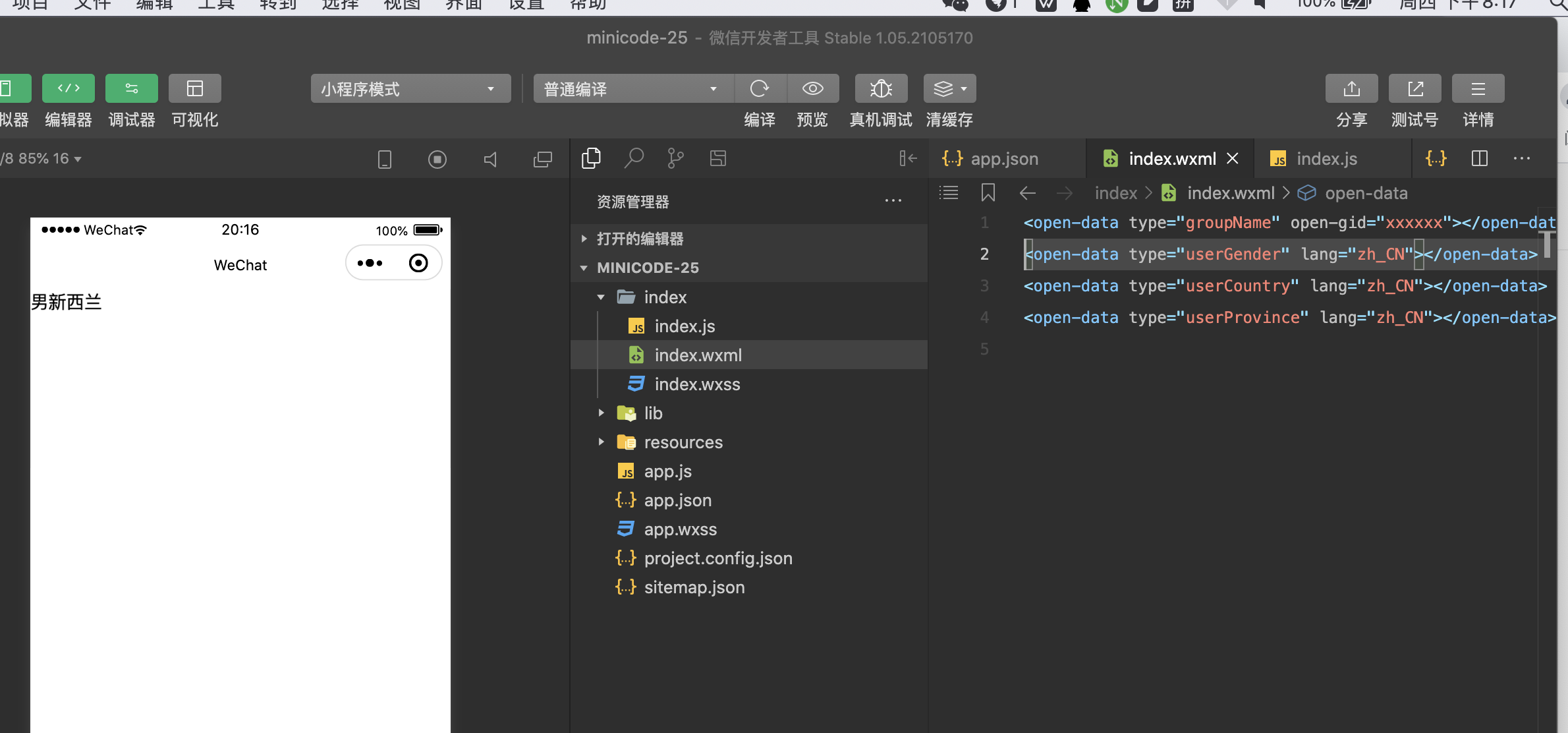The image size is (1568, 733).
Task: Open project.config.json in file tree
Action: click(x=717, y=558)
